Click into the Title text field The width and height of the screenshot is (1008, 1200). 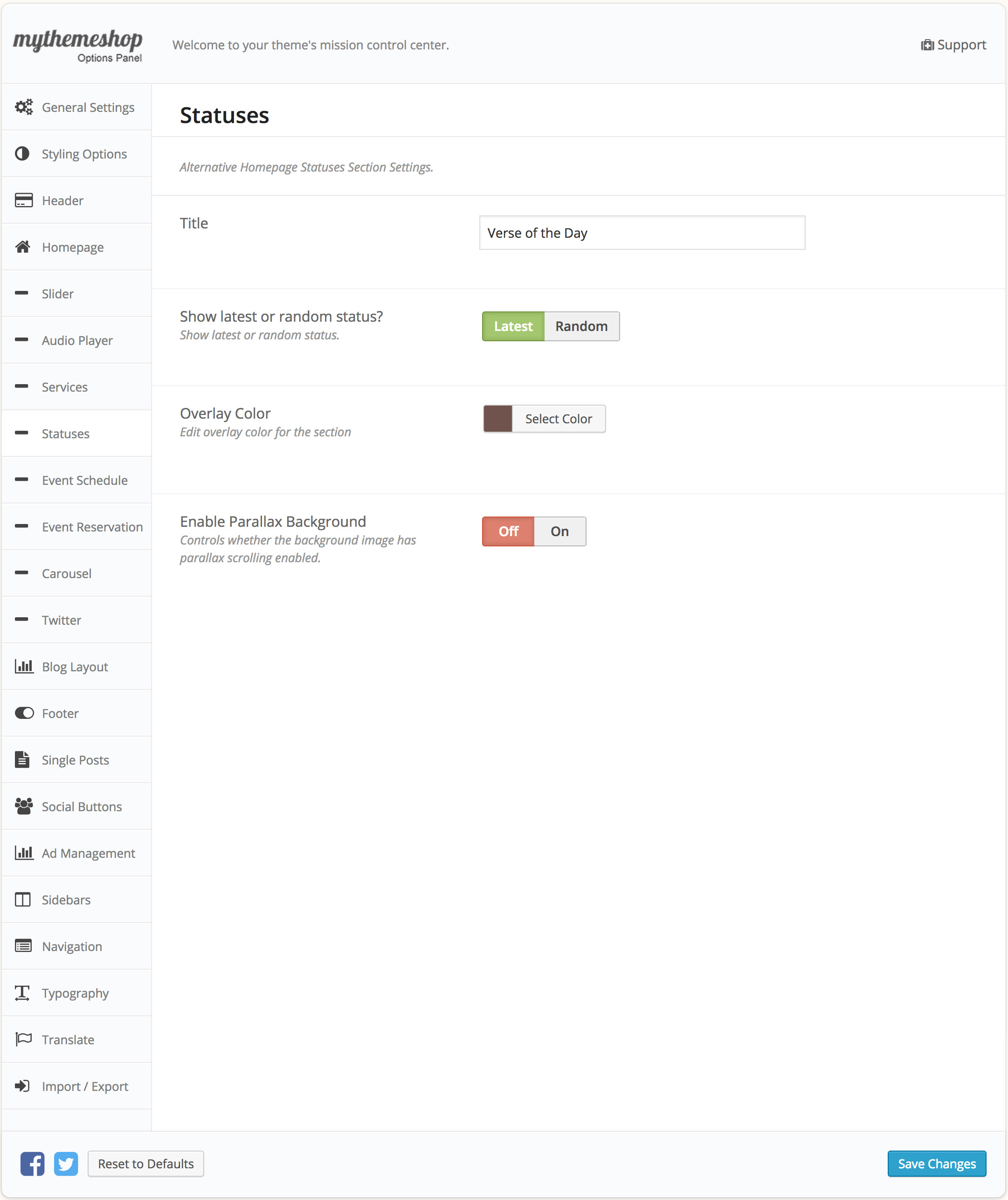642,233
